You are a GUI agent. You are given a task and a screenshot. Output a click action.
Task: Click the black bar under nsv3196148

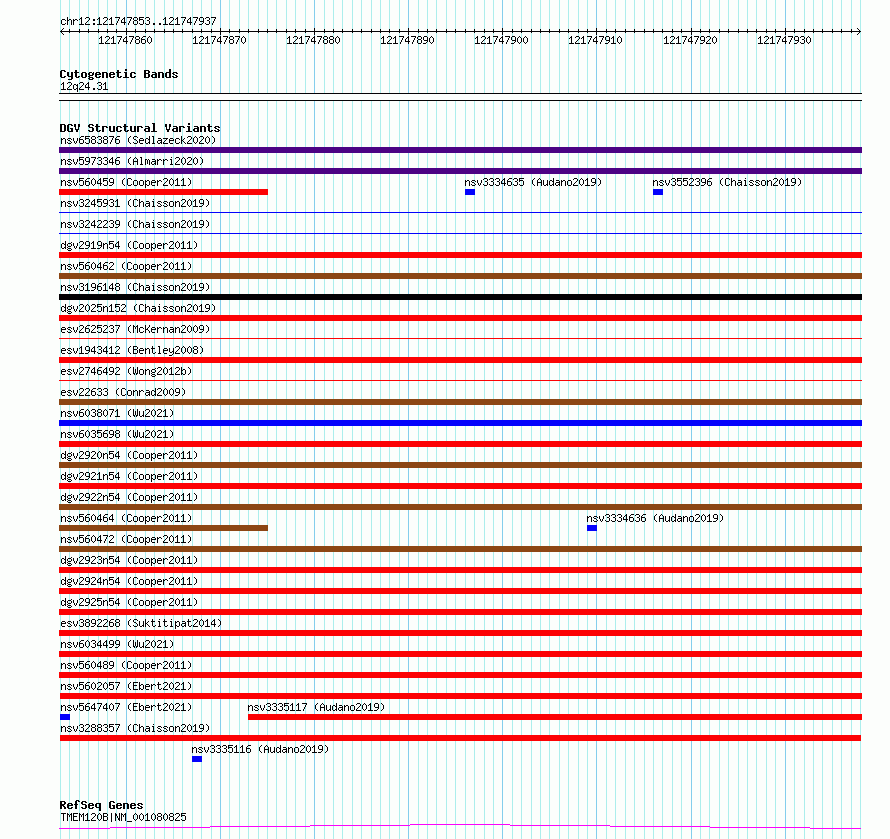(x=460, y=297)
